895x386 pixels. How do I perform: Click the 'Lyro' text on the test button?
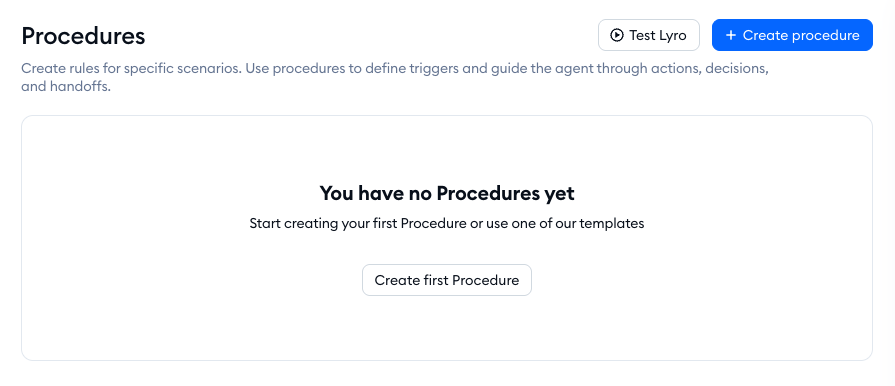(x=673, y=35)
